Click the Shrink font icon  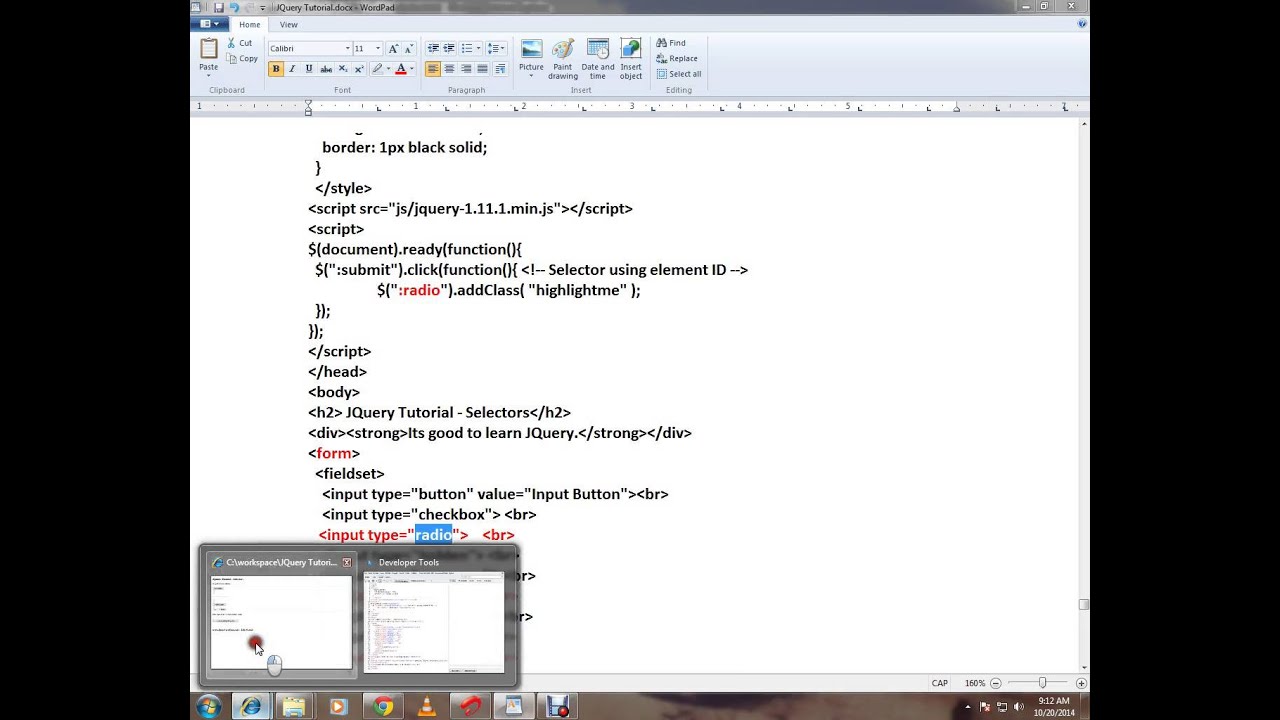point(408,48)
